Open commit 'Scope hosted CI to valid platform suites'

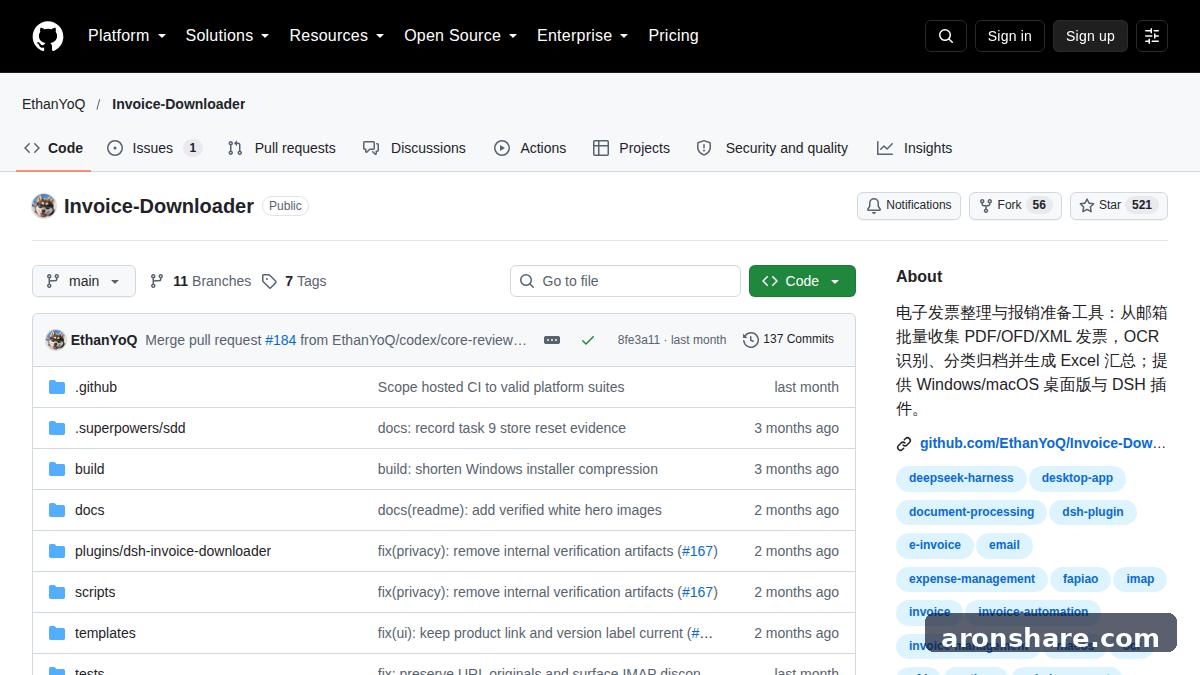pyautogui.click(x=501, y=387)
